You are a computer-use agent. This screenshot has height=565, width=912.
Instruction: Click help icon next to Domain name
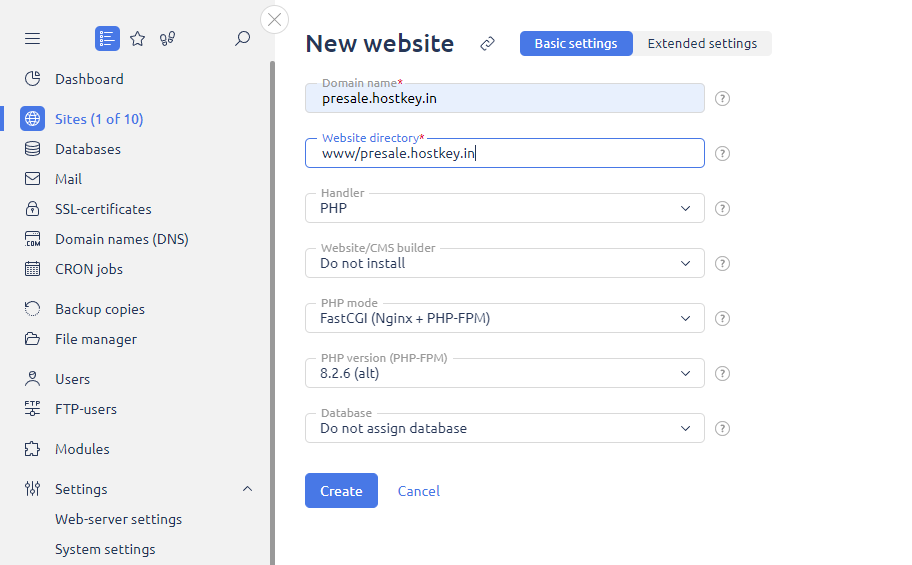tap(723, 98)
